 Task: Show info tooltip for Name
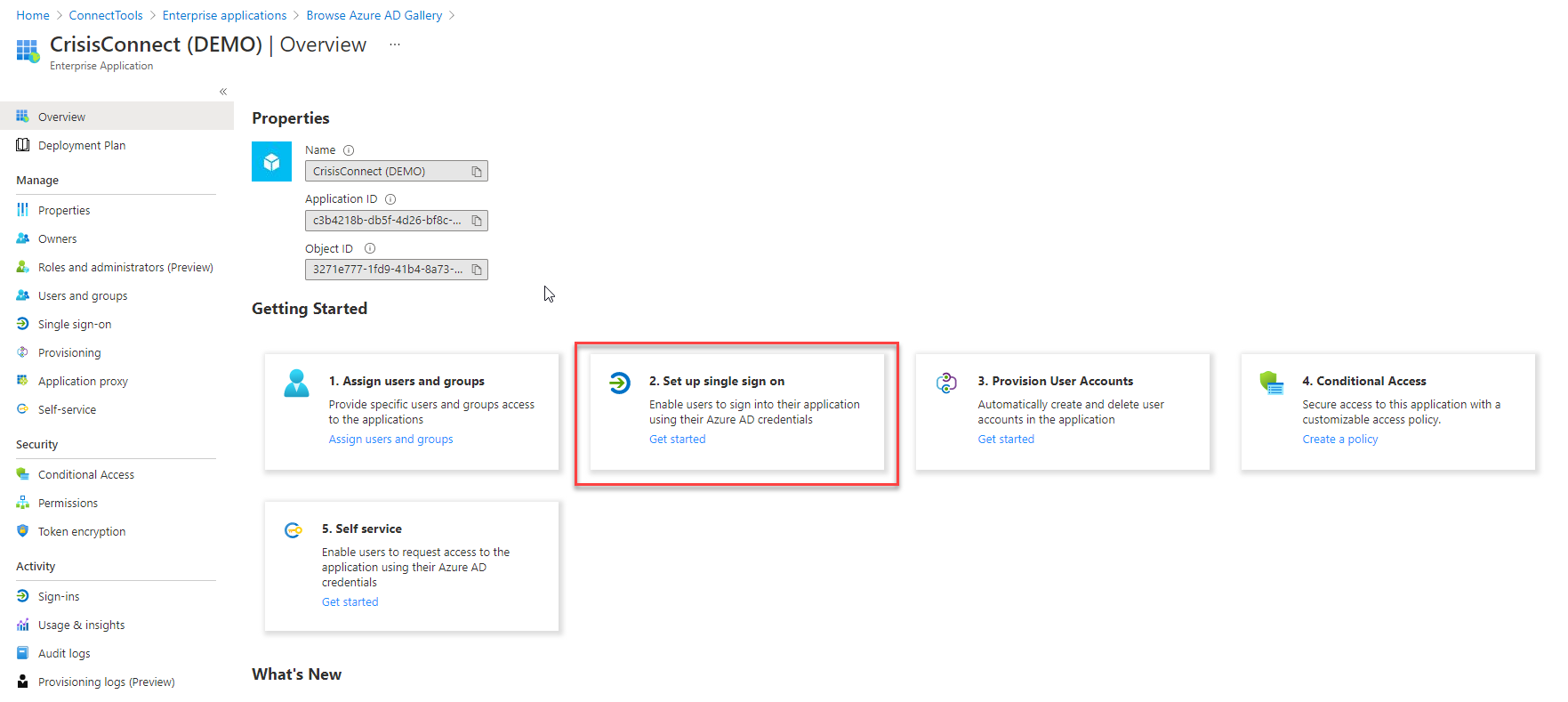pos(349,150)
